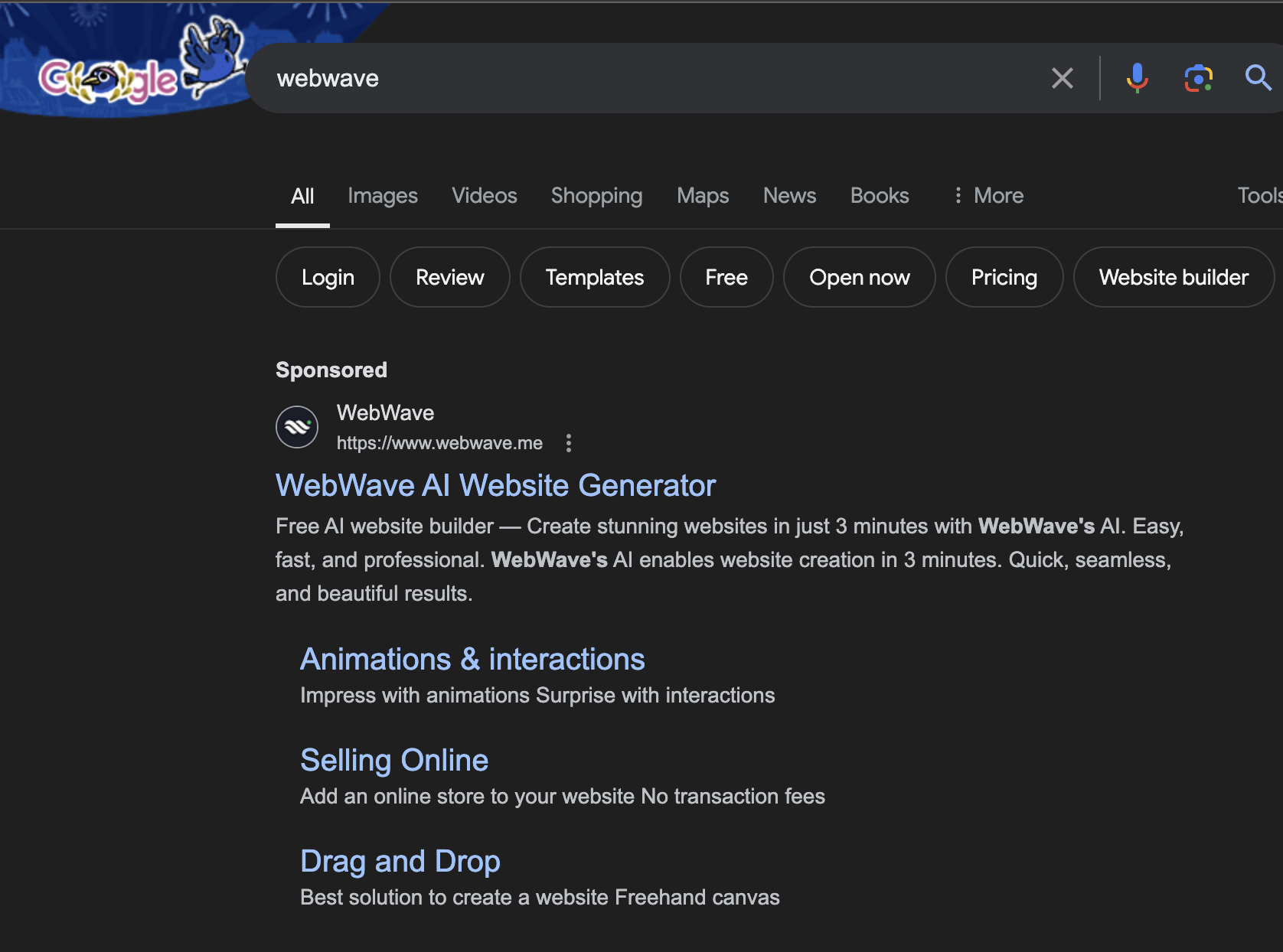Click the 'Free AI website builder' ad description
This screenshot has height=952, width=1283.
(x=730, y=560)
